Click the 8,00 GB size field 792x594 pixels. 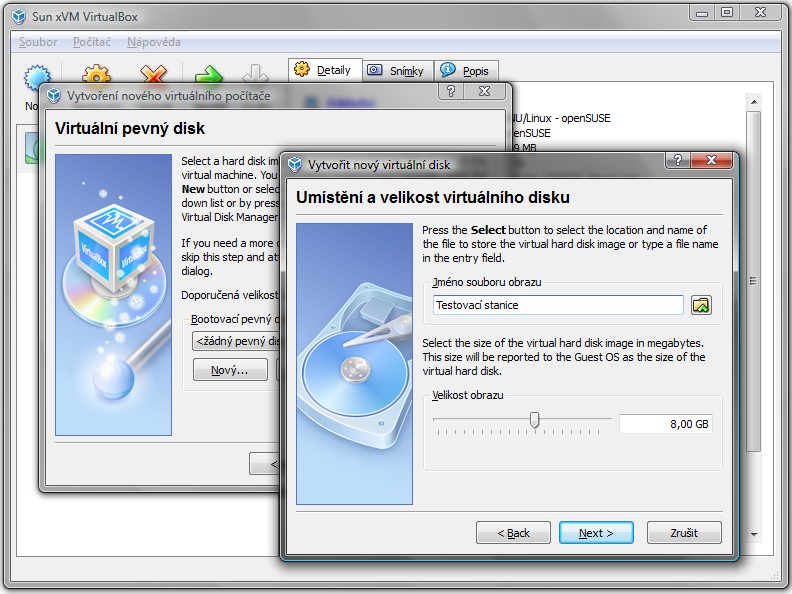coord(666,424)
